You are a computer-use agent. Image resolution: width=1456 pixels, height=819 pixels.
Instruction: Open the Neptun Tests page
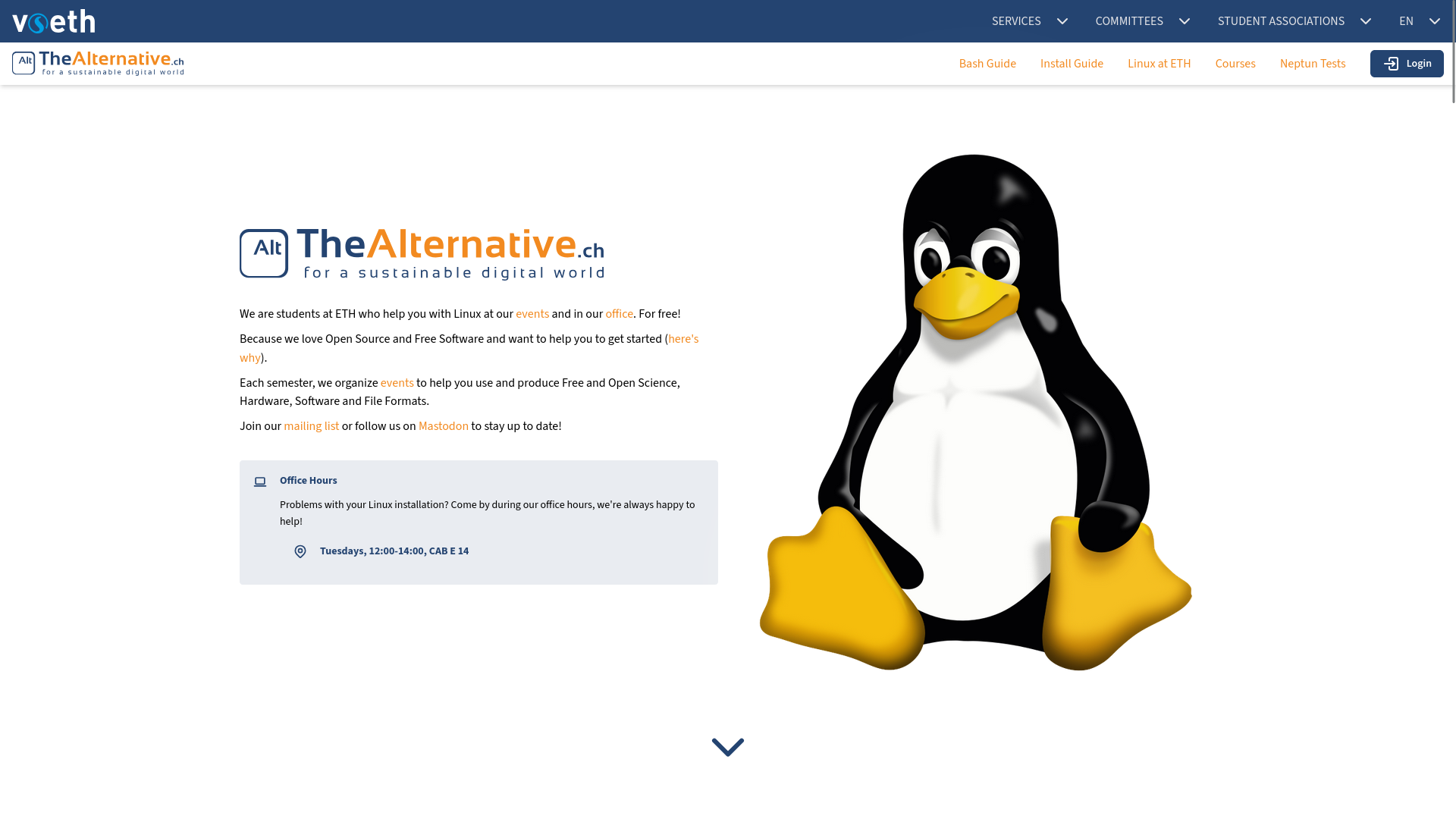(1312, 64)
